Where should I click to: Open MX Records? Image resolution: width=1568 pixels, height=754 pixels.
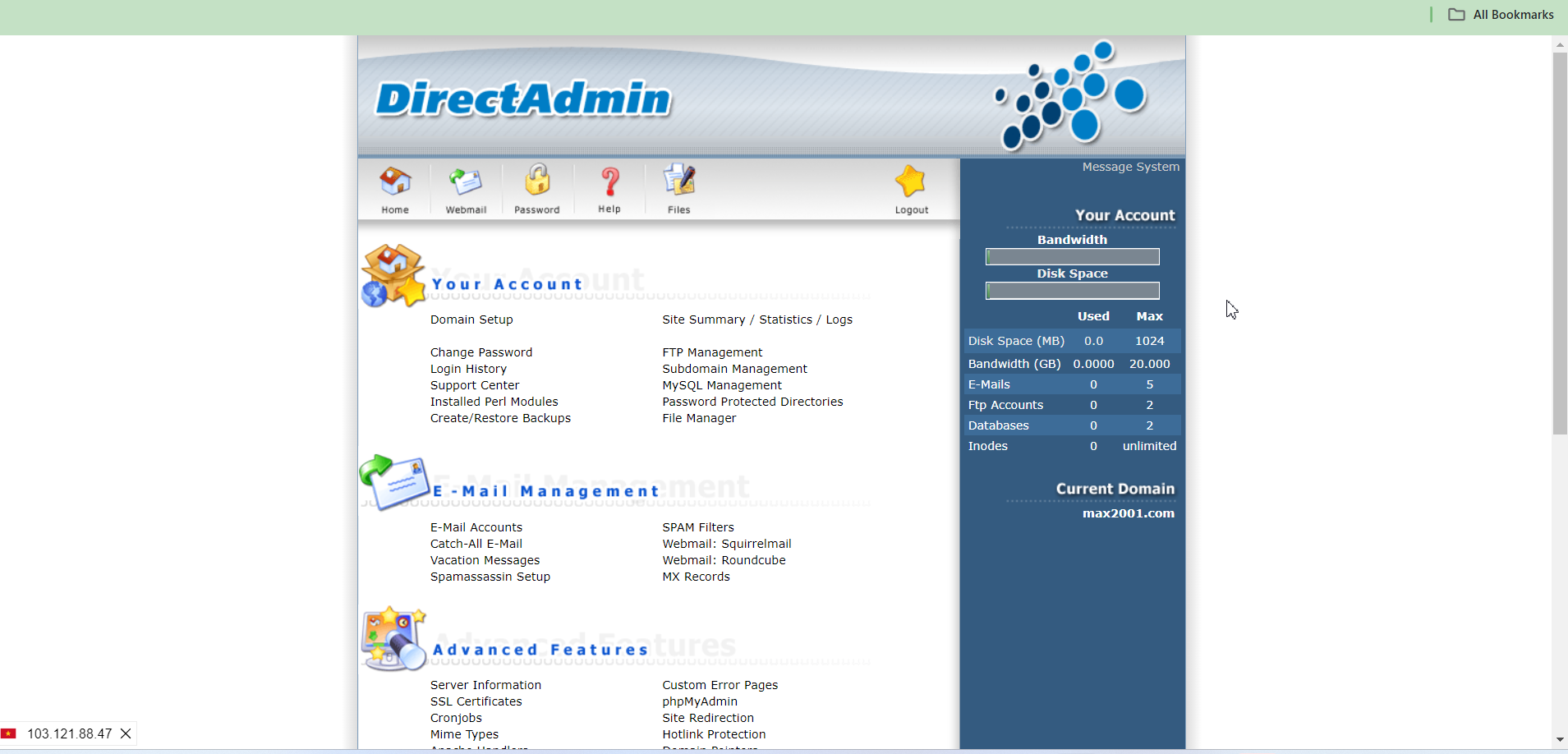tap(696, 577)
